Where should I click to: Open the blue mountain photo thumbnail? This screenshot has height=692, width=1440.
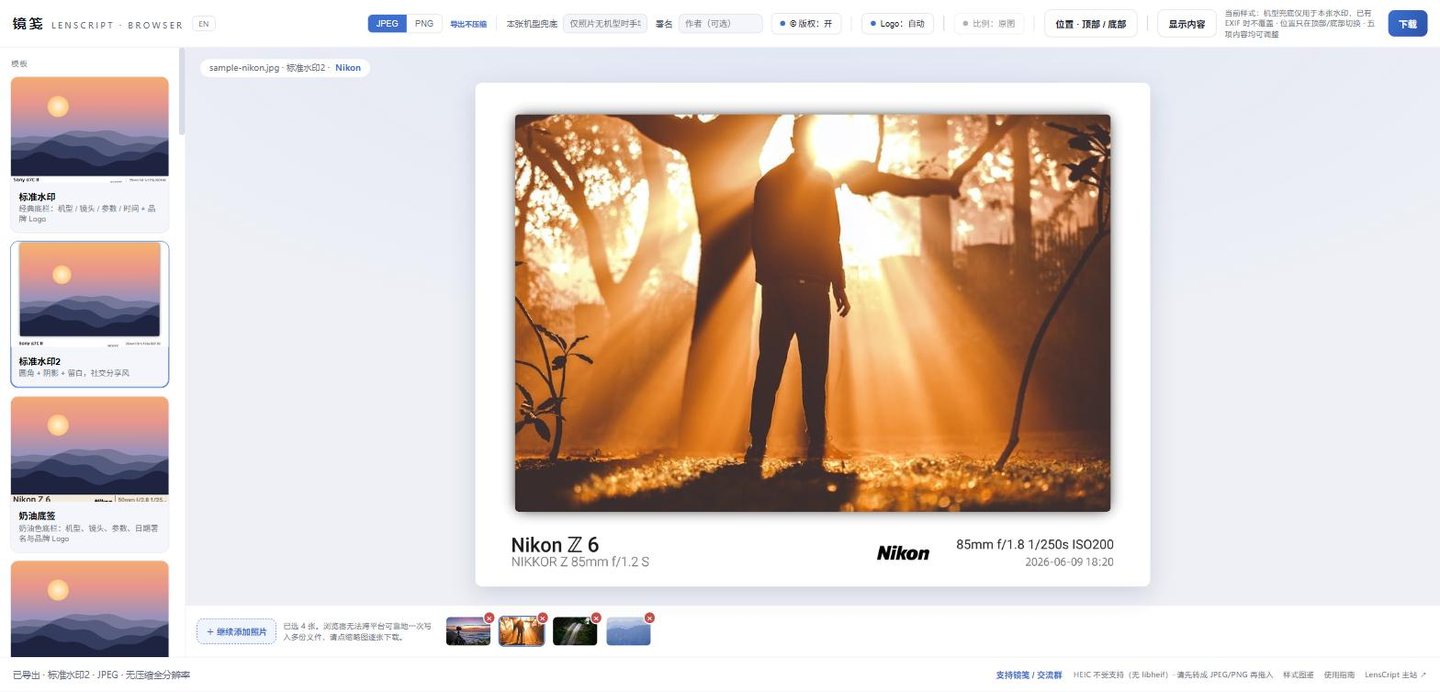click(628, 631)
